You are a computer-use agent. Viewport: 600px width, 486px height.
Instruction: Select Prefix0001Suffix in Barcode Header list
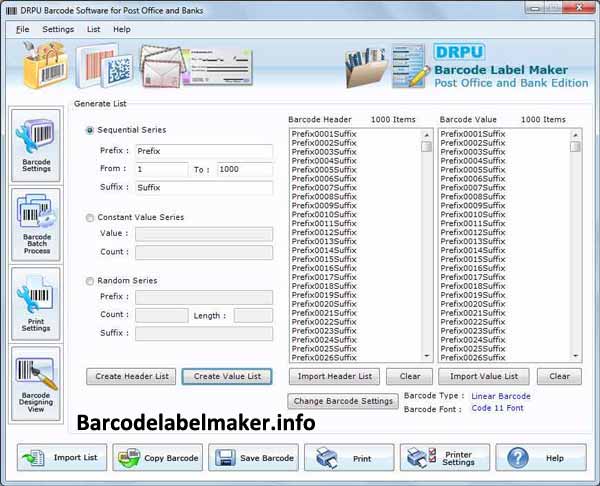point(324,134)
